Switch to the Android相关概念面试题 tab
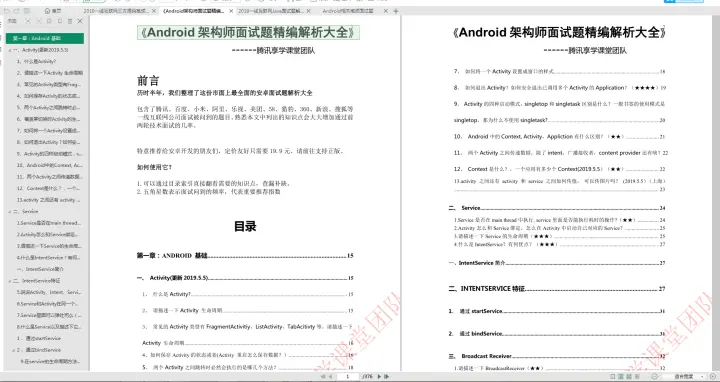 348,11
